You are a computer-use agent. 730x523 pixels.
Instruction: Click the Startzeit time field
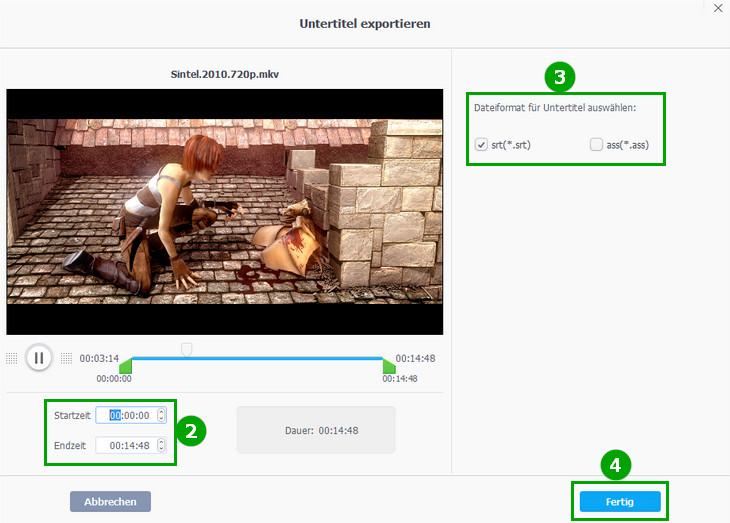pos(131,415)
